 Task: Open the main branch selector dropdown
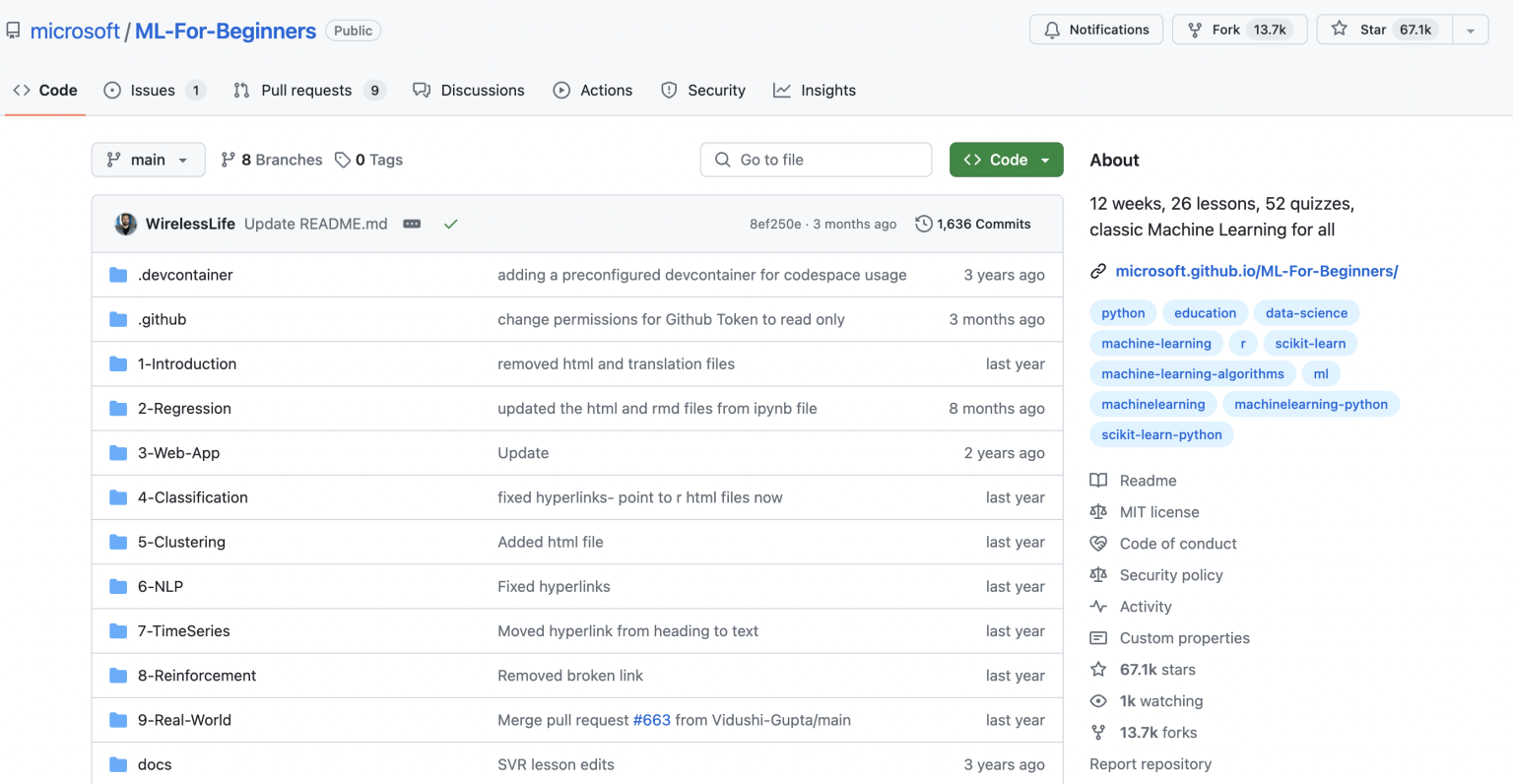(148, 160)
